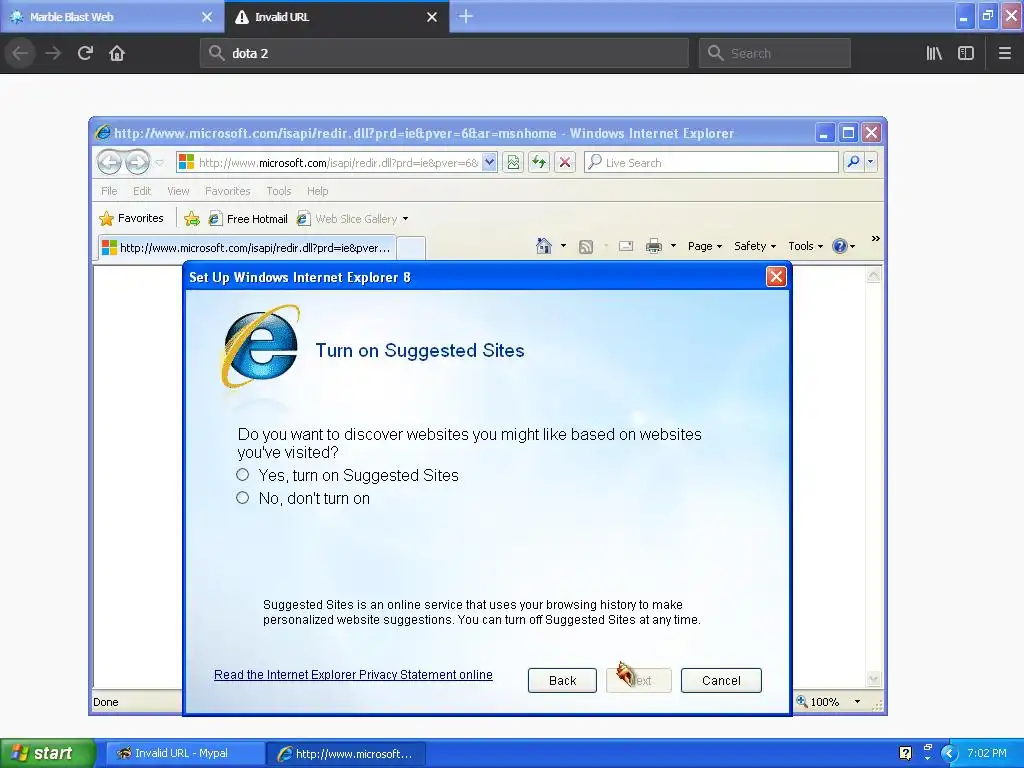The image size is (1024, 768).
Task: Click the IE scrollbar down arrow
Action: point(873,679)
